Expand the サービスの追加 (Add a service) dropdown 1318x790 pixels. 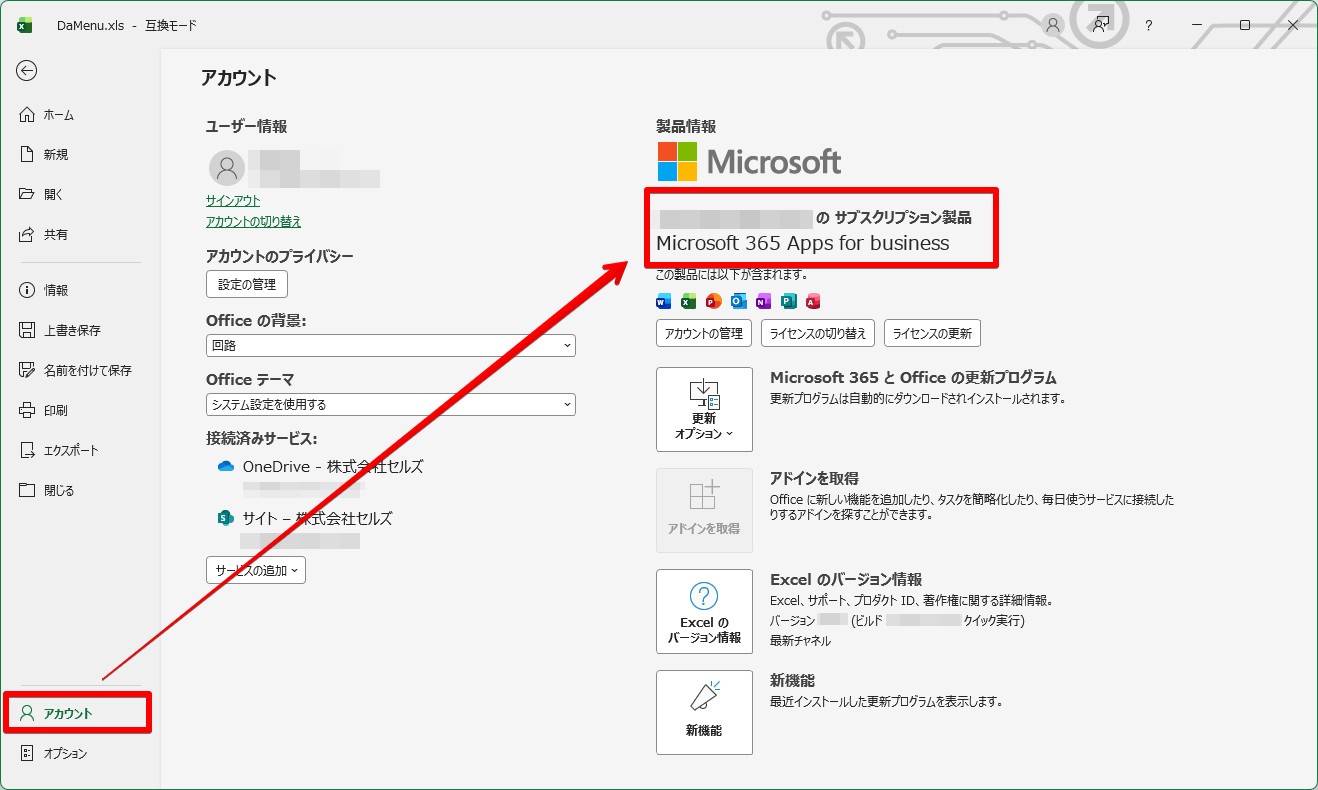coord(256,570)
